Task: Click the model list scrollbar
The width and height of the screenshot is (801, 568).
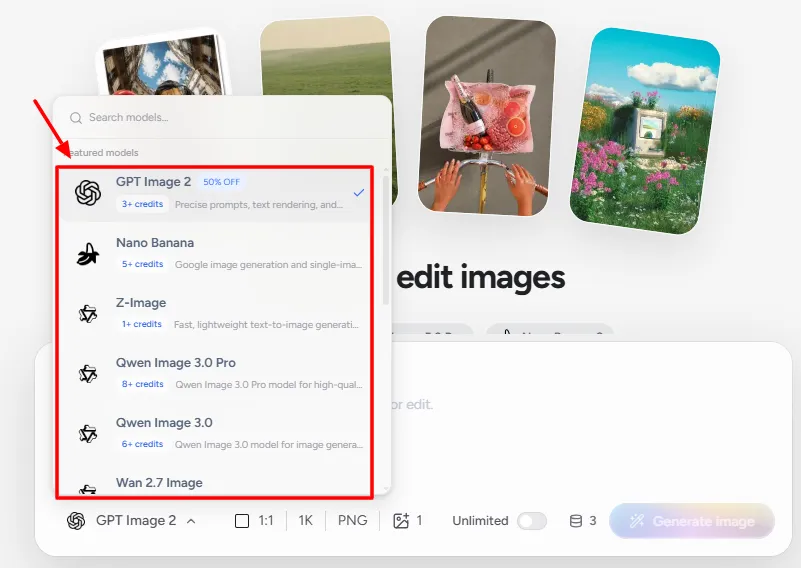Action: [386, 240]
